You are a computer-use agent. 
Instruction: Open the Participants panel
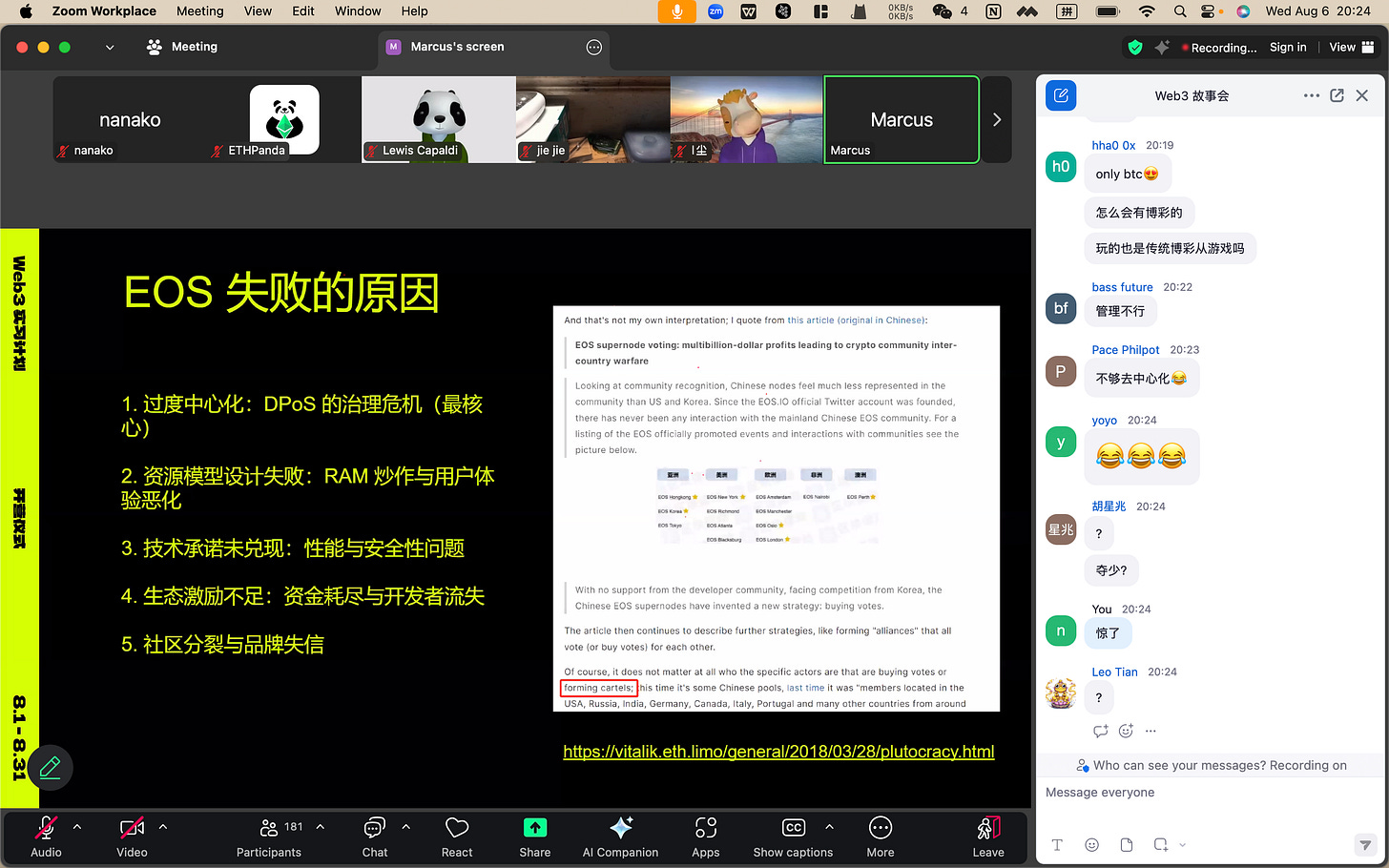269,837
